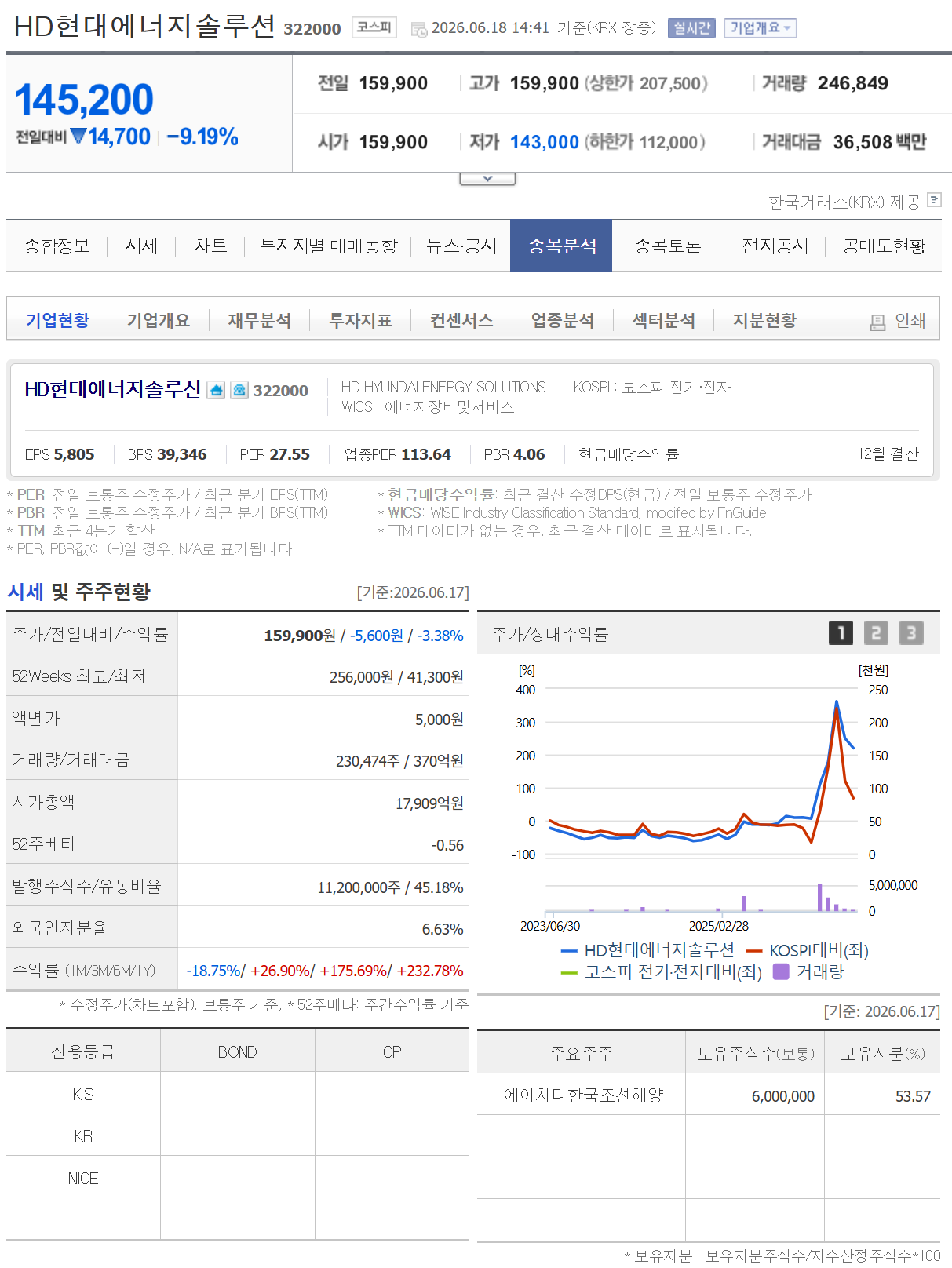This screenshot has width=952, height=1268.
Task: Open the 기업개요 dropdown in header
Action: coord(760,28)
